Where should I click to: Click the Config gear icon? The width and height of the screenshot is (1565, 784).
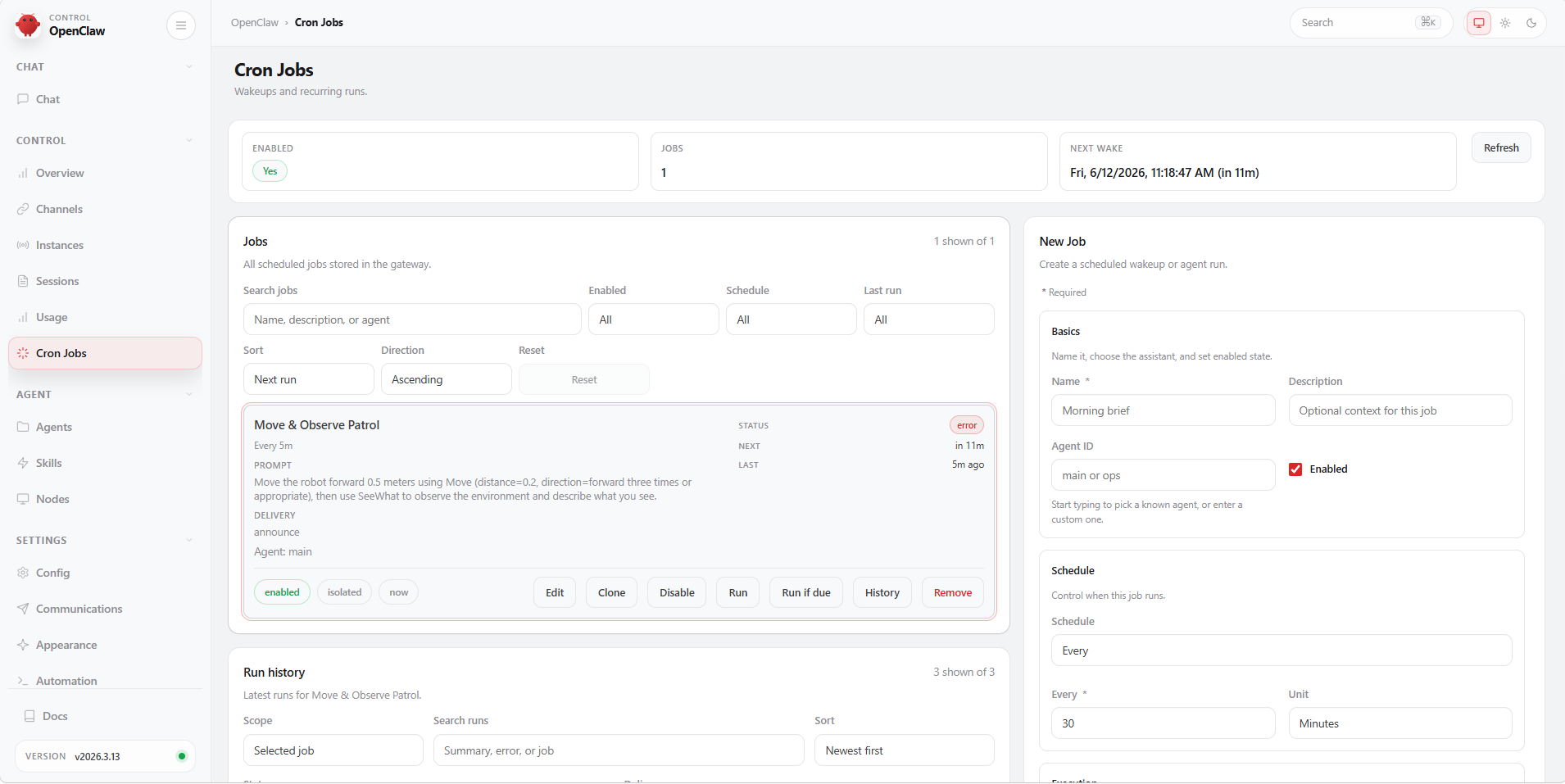coord(23,573)
